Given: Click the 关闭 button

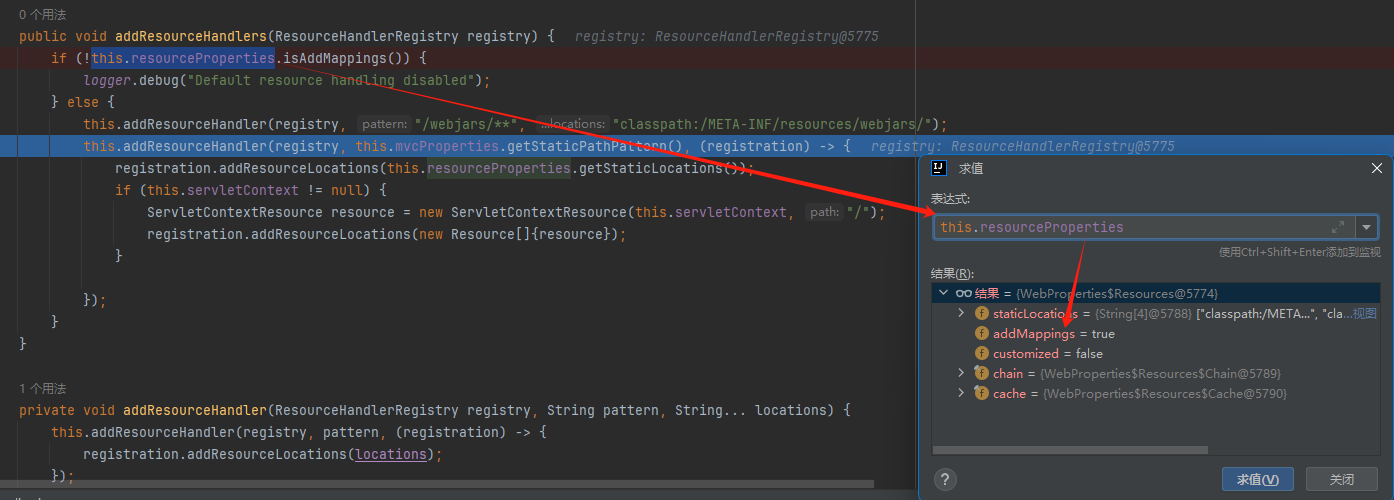Looking at the screenshot, I should click(1342, 479).
